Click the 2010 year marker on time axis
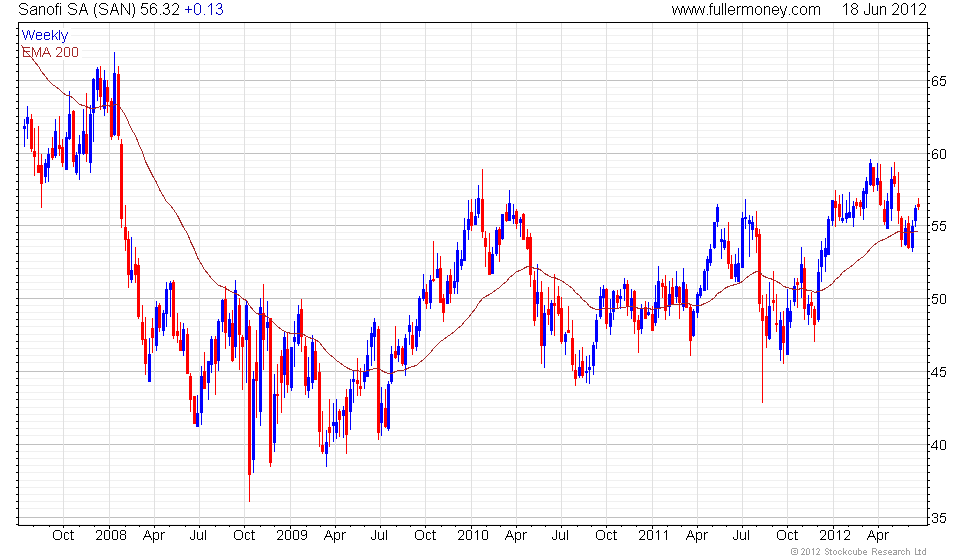Viewport: 980px width, 560px height. [x=472, y=535]
